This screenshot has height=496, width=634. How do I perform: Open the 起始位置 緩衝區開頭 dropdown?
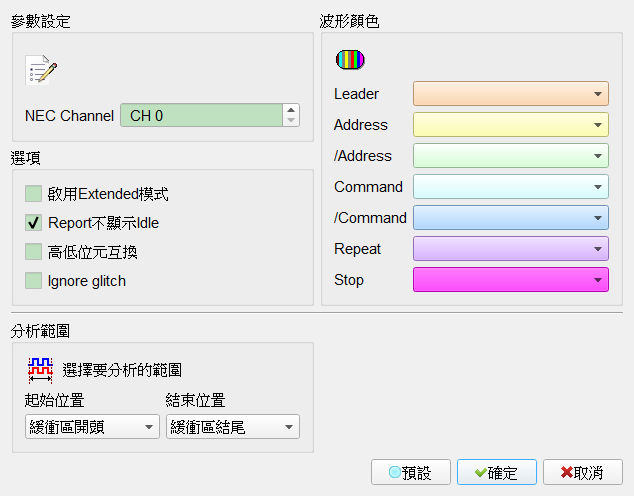click(92, 426)
